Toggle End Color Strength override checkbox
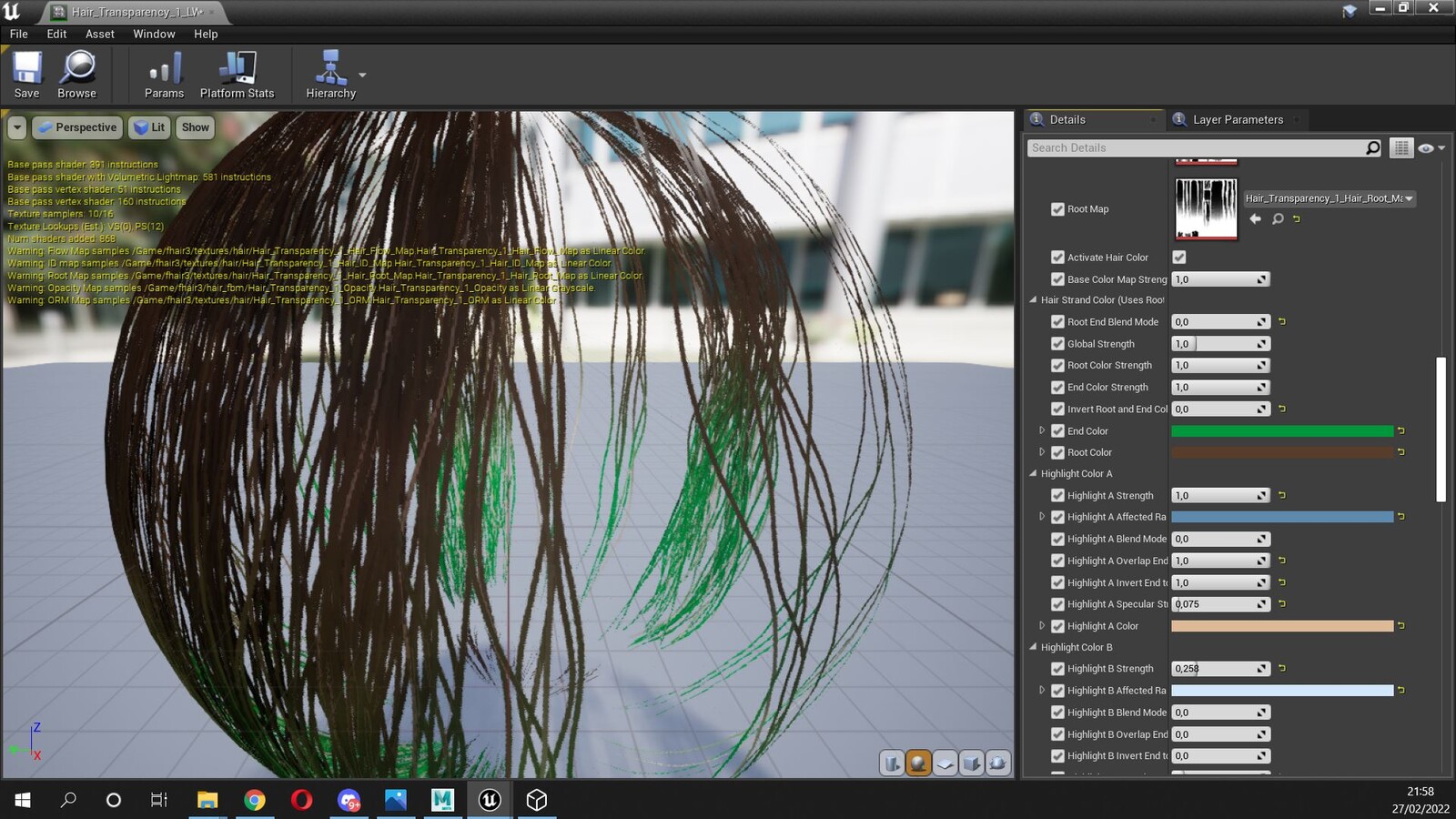This screenshot has height=819, width=1456. click(1057, 387)
